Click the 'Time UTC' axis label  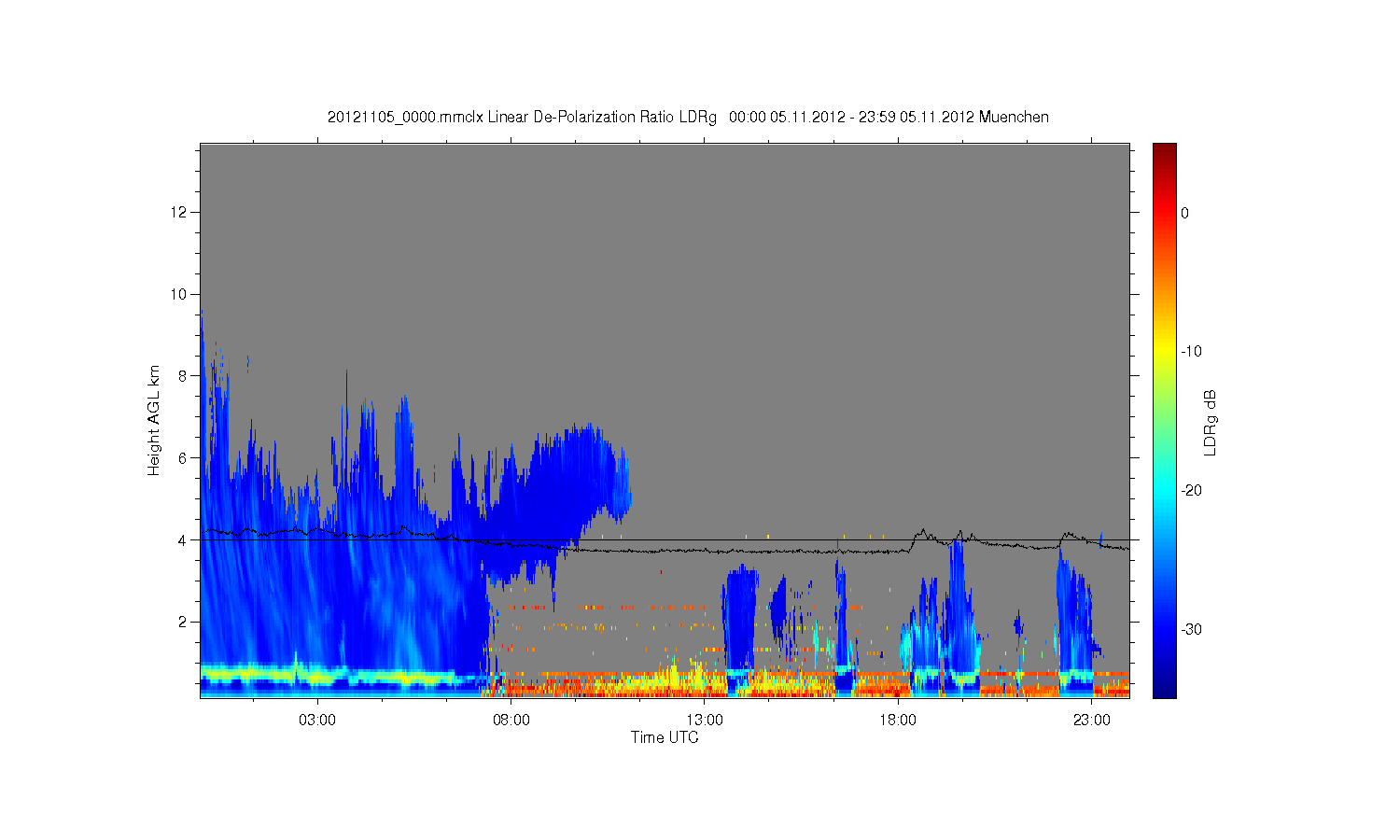pyautogui.click(x=665, y=737)
